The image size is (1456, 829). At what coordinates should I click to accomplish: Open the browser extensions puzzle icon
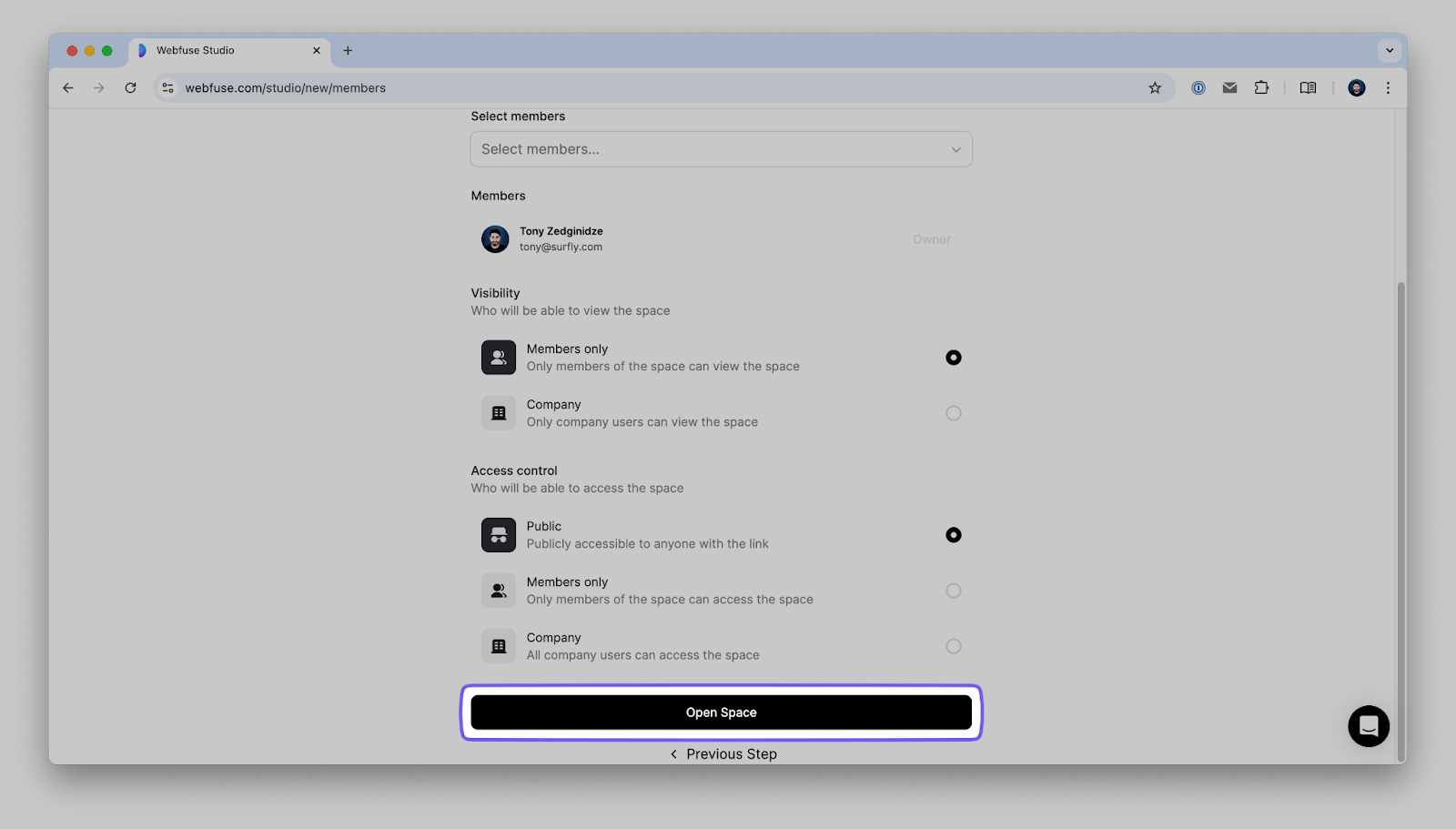[x=1261, y=88]
